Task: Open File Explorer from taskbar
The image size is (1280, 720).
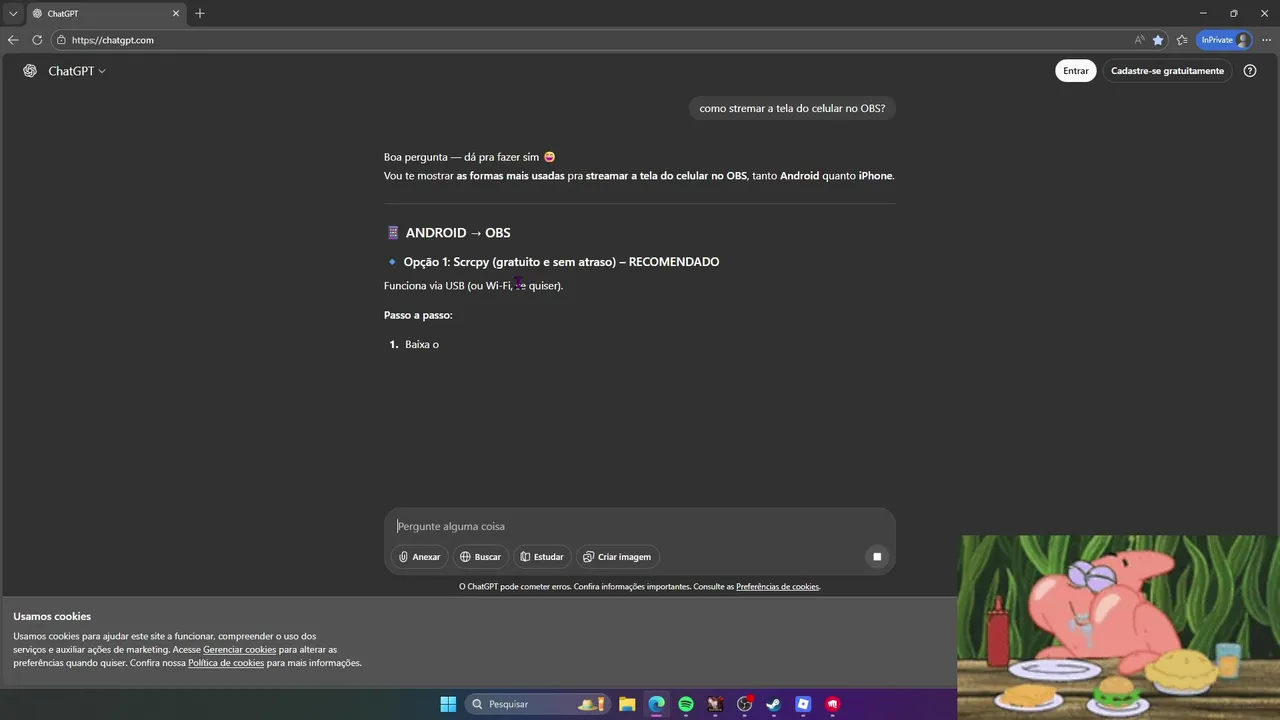Action: pos(627,704)
